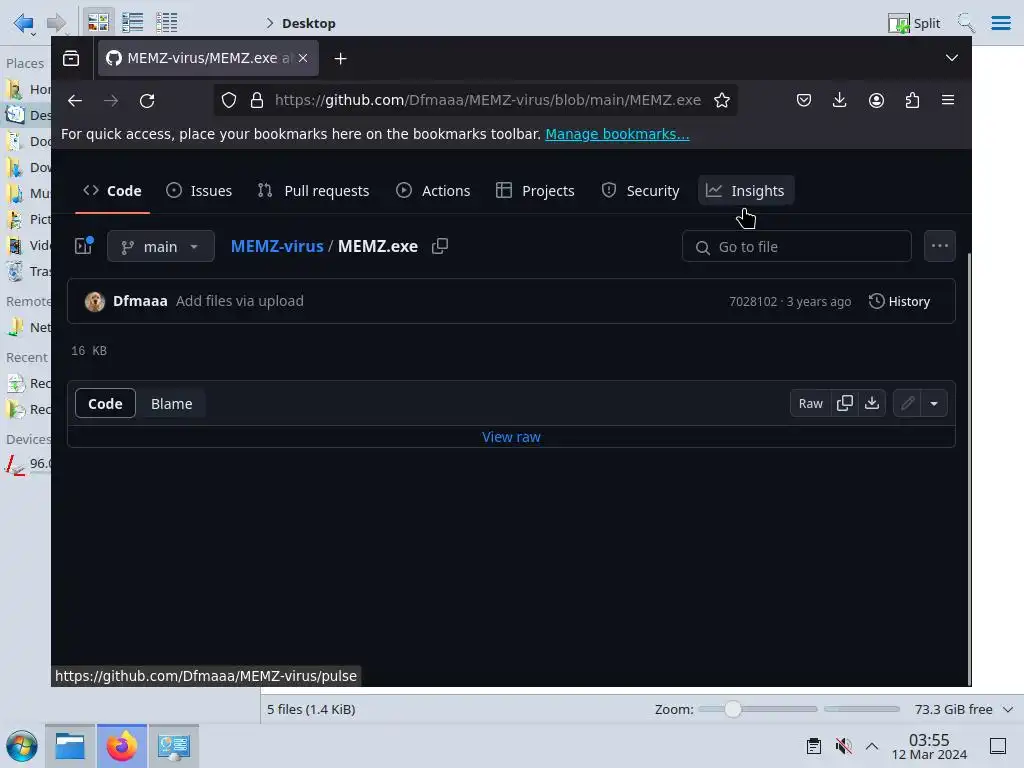Open the Insights tab
Screen dimensions: 1024x768
[746, 191]
